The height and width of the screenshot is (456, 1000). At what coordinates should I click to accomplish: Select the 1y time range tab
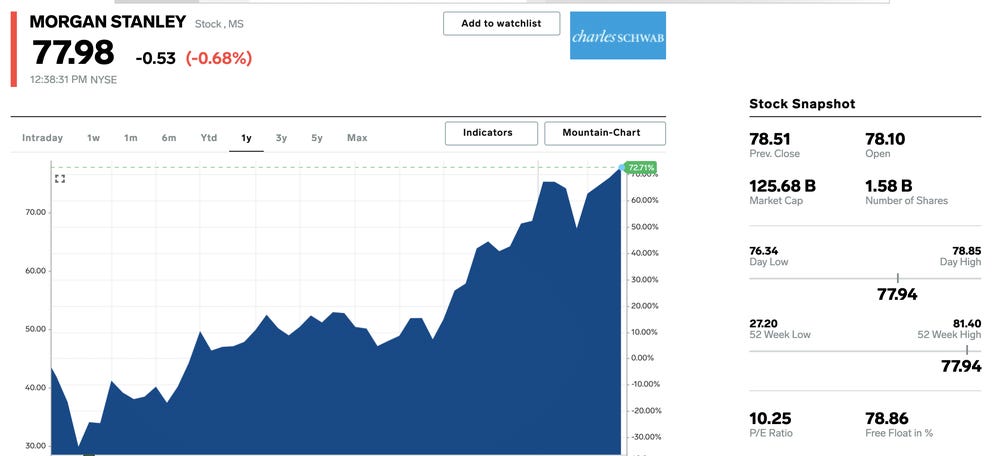click(246, 138)
